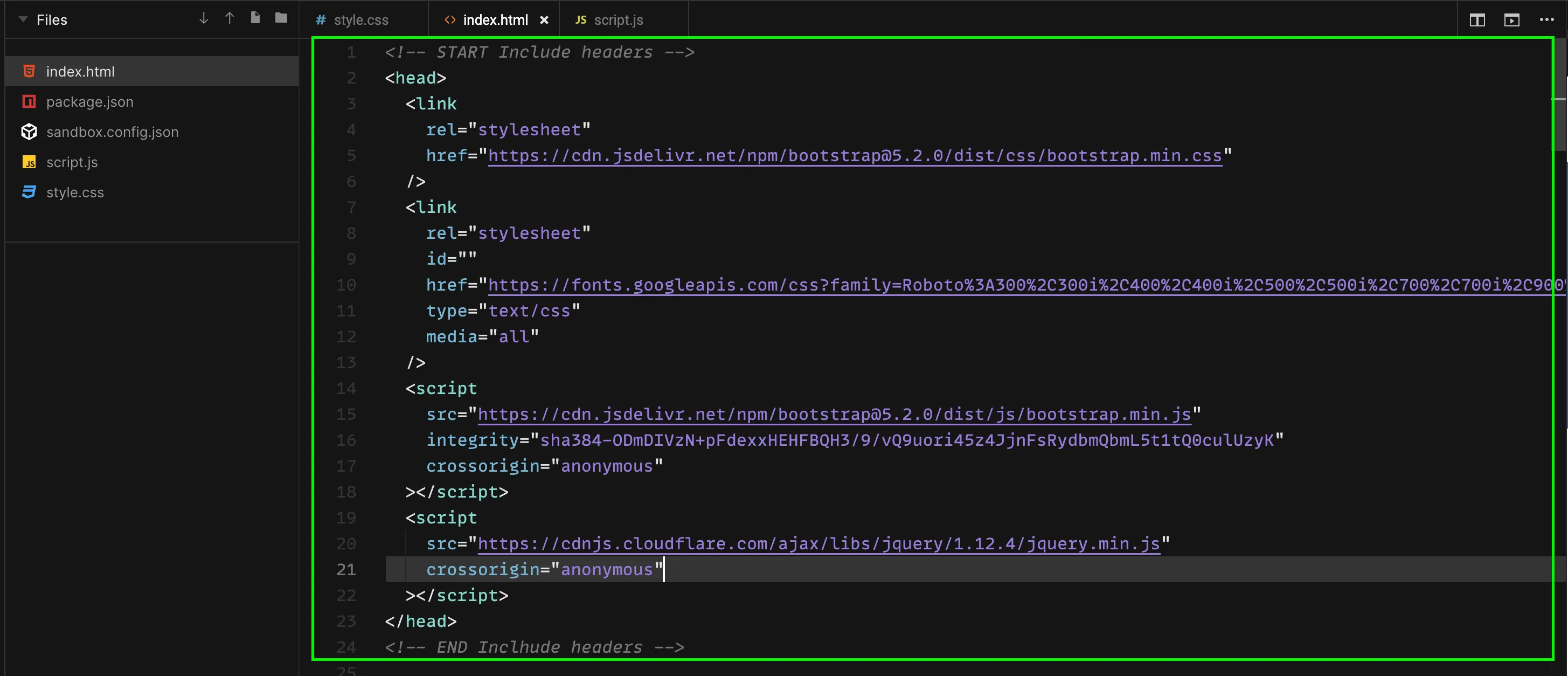Viewport: 1568px width, 676px height.
Task: Click rel="stylesheet" on line 8
Action: pos(508,233)
